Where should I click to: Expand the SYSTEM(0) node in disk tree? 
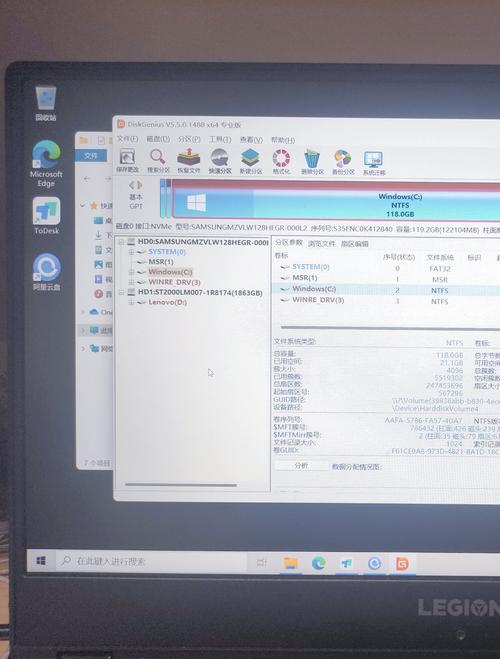[x=131, y=252]
